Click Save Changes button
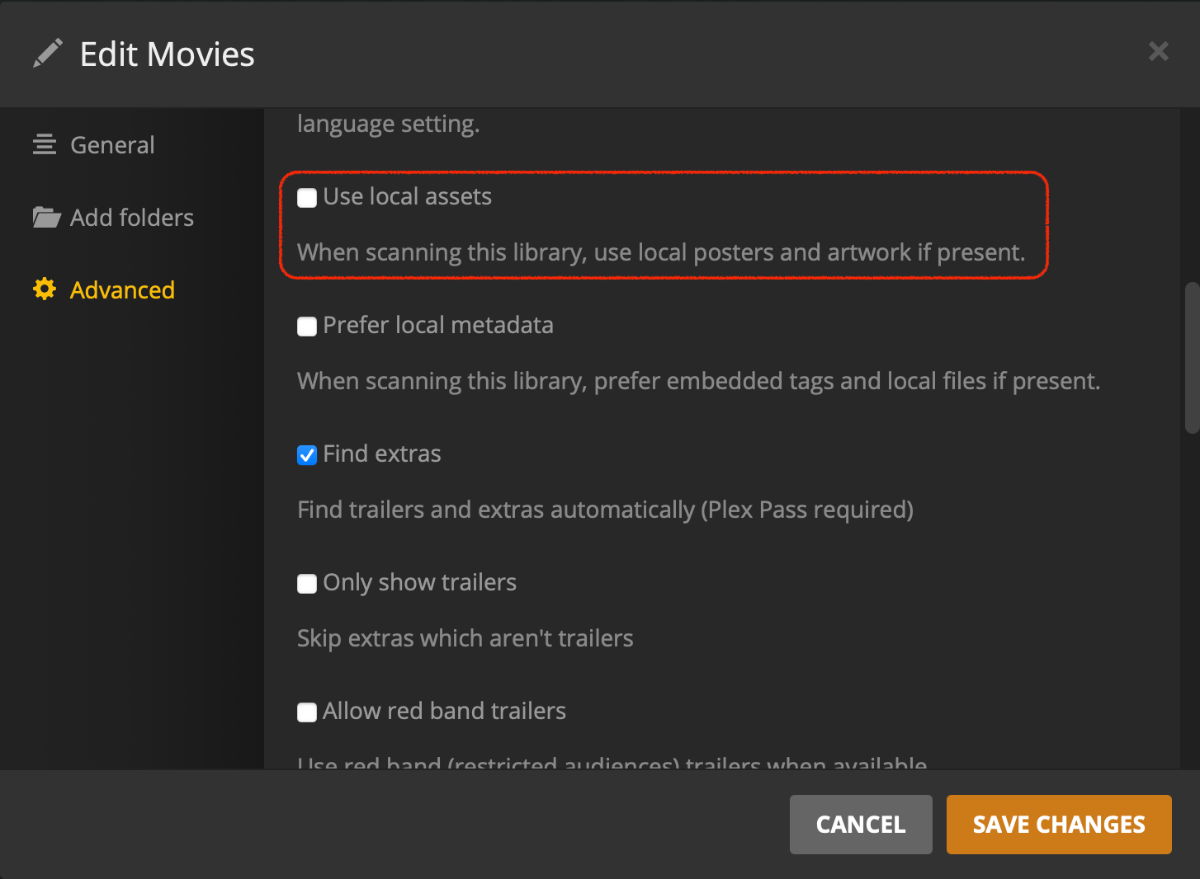 pyautogui.click(x=1058, y=825)
